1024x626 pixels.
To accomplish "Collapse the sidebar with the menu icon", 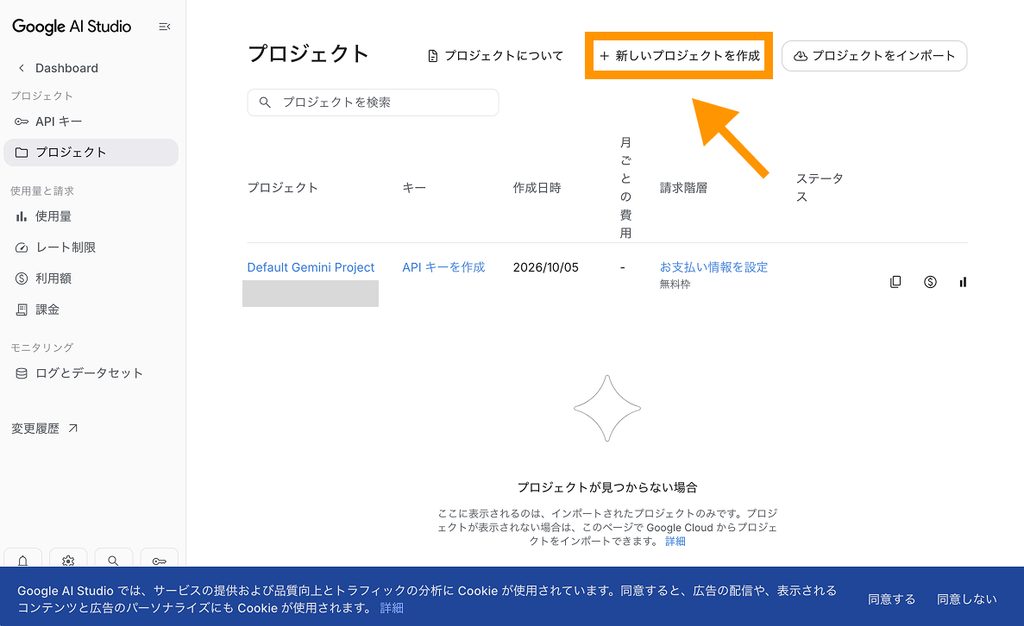I will click(x=165, y=27).
